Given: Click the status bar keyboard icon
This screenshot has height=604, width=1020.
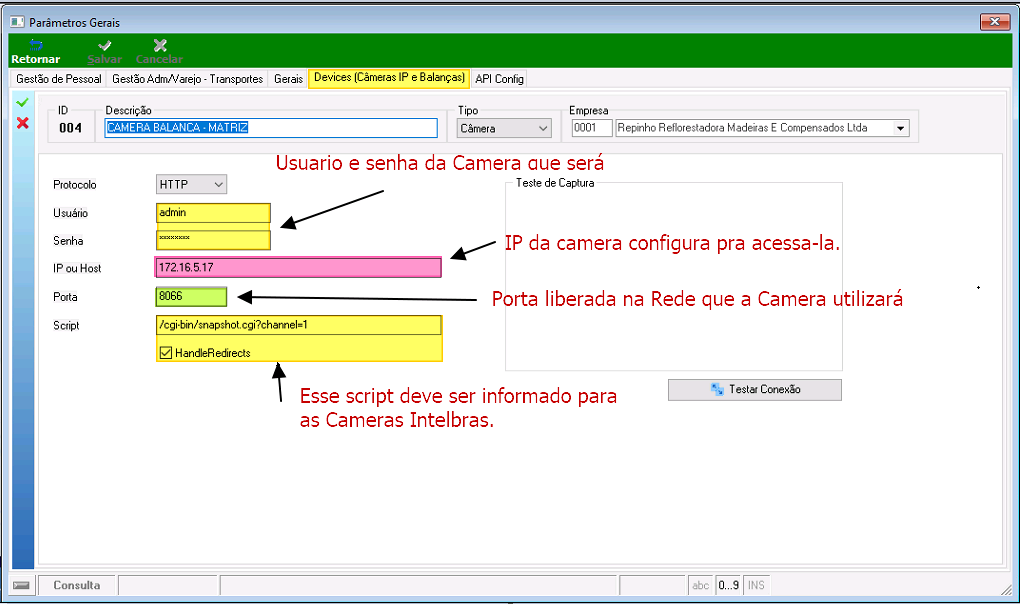Looking at the screenshot, I should [x=21, y=585].
